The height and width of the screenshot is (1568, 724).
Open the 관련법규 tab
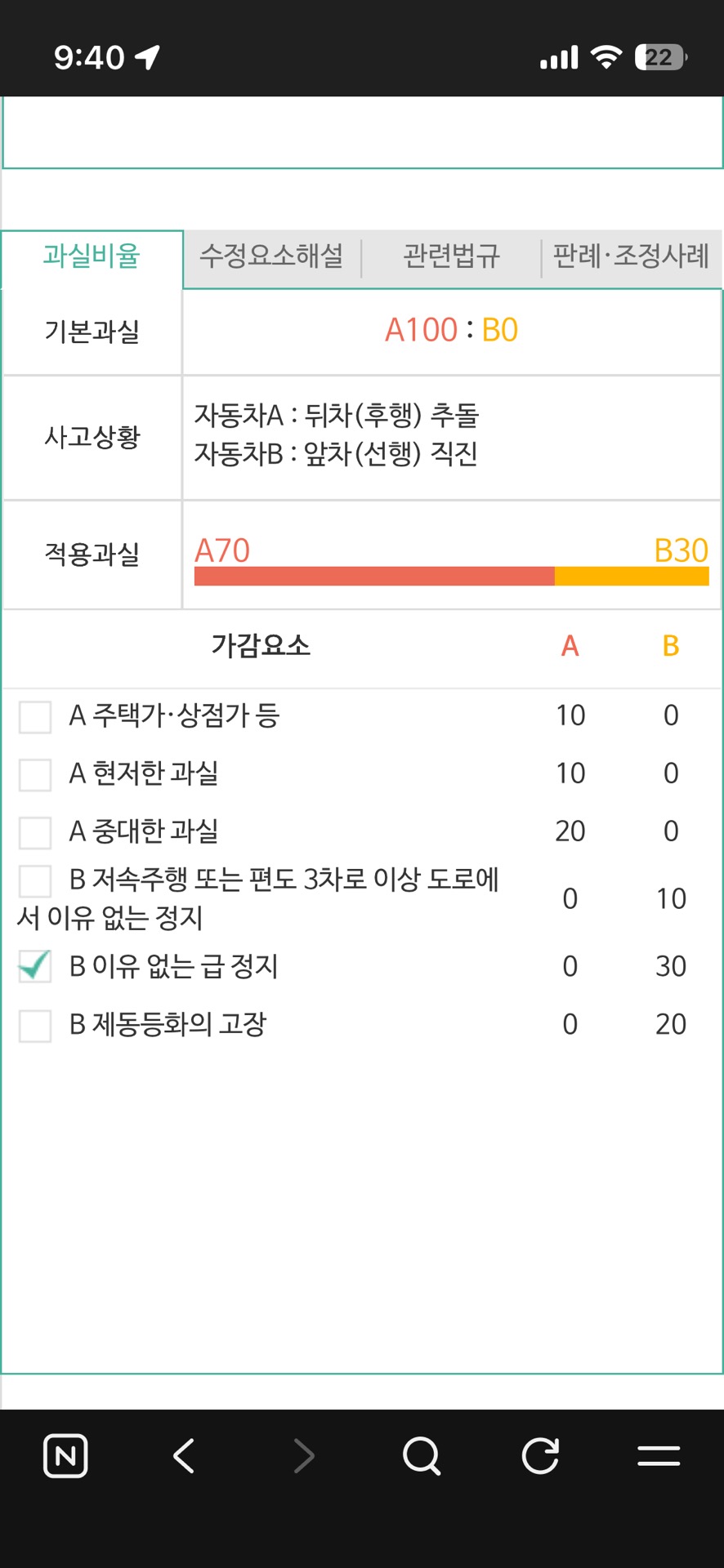pos(451,256)
